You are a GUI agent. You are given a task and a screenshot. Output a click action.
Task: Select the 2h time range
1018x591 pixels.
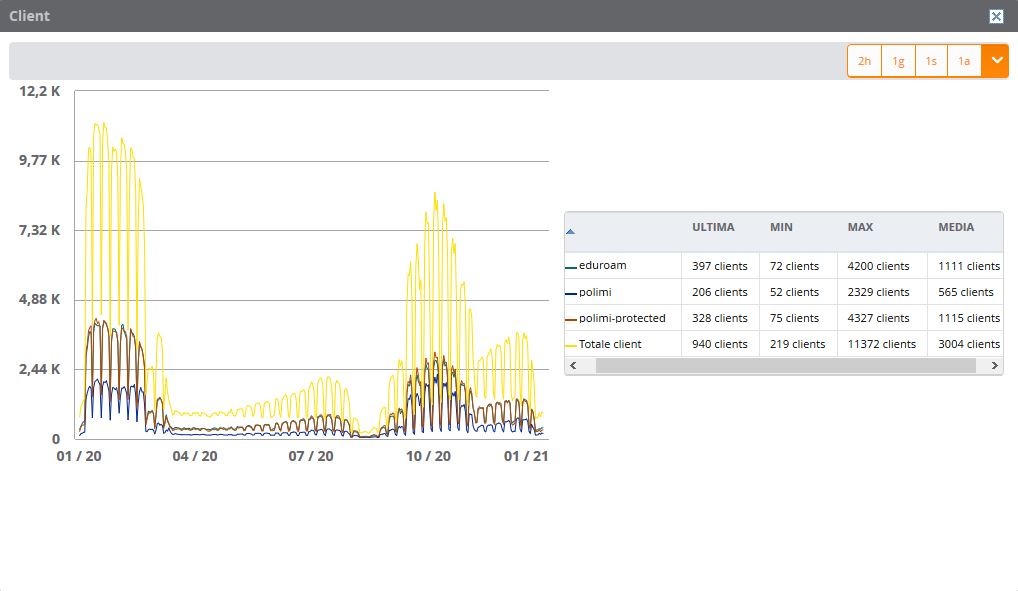coord(864,61)
